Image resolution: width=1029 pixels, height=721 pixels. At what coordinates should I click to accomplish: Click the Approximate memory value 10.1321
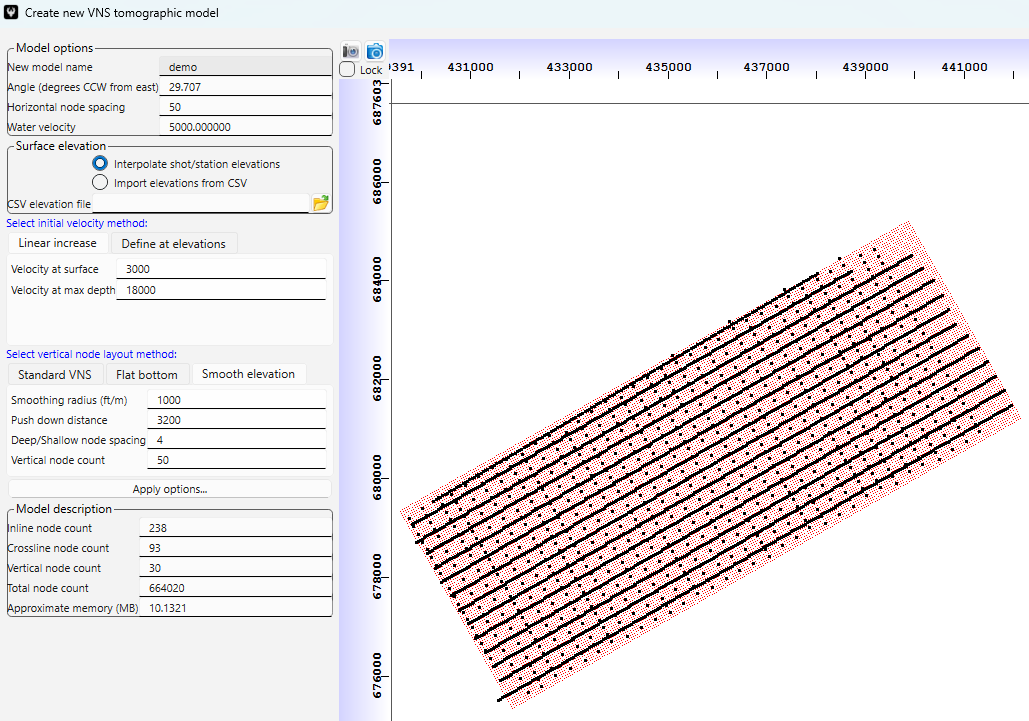(236, 608)
